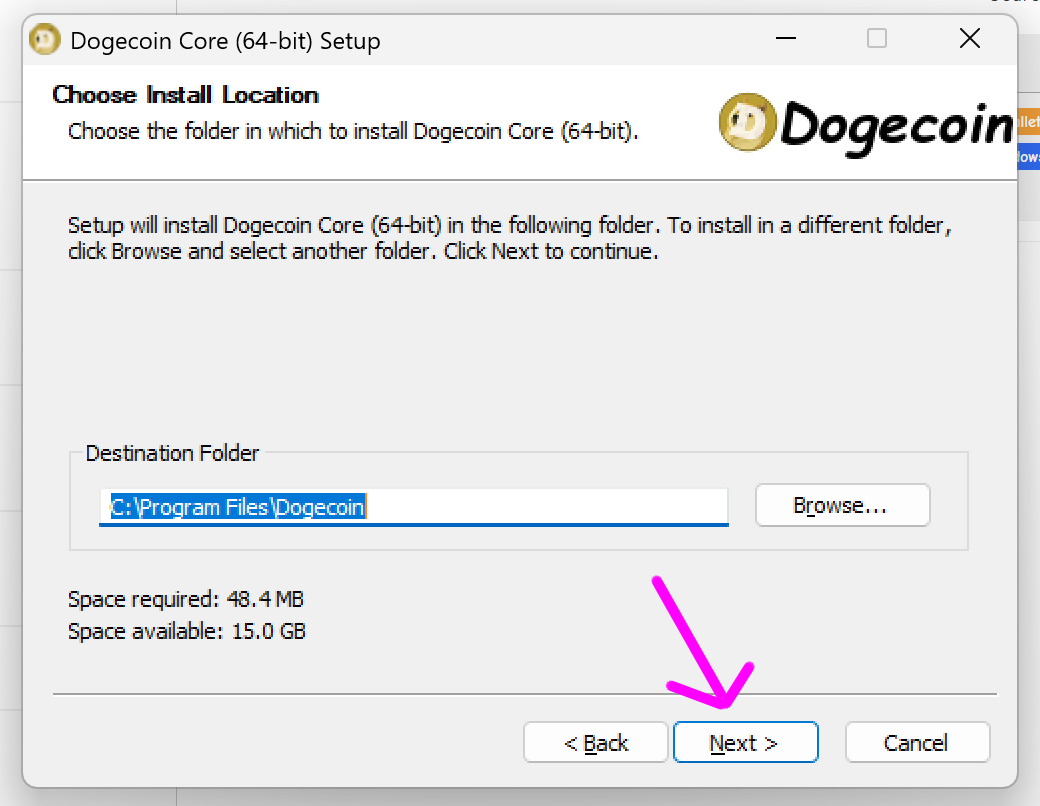Select the 'Space required: 48.4 MB' text
This screenshot has width=1040, height=806.
186,599
